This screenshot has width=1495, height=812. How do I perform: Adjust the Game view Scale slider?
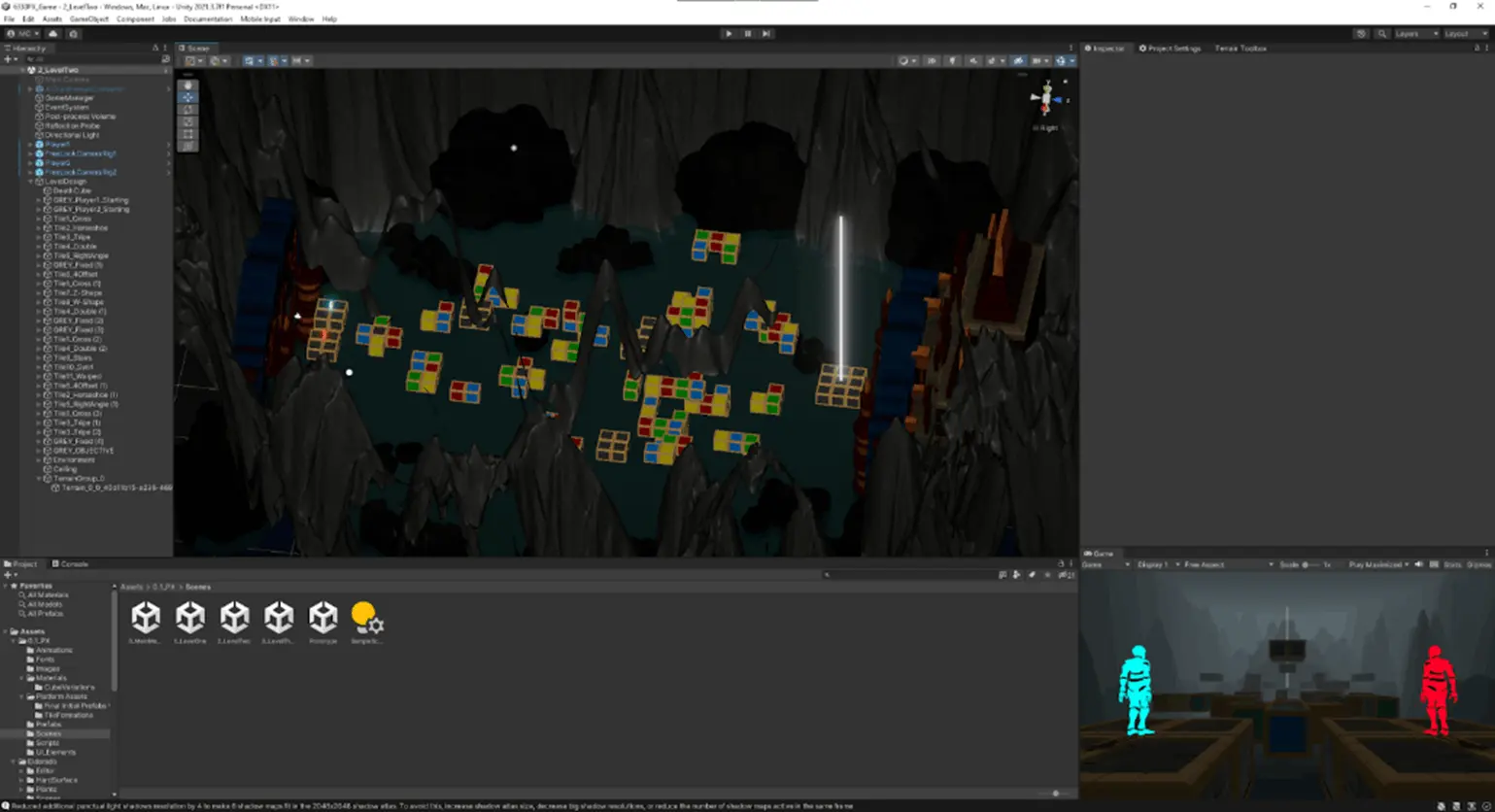coord(1310,564)
